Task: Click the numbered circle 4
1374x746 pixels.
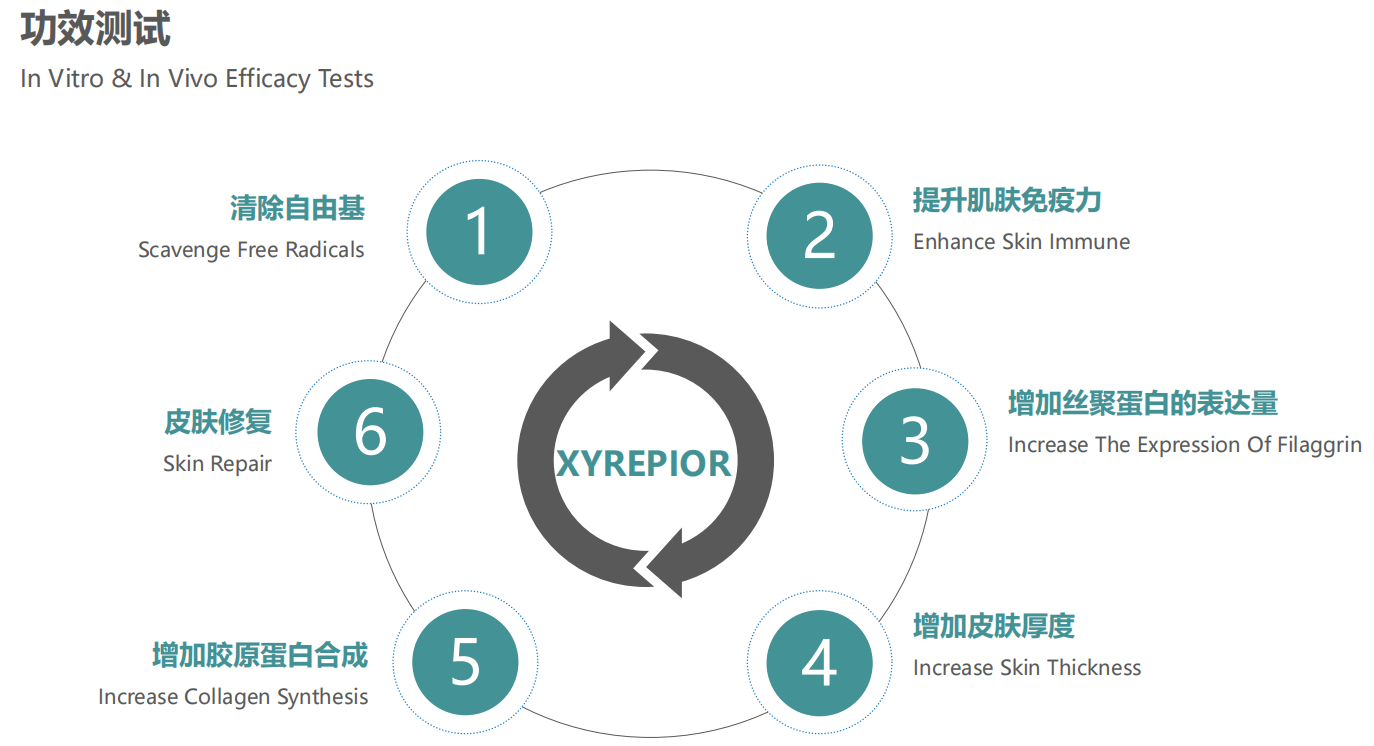Action: 819,662
